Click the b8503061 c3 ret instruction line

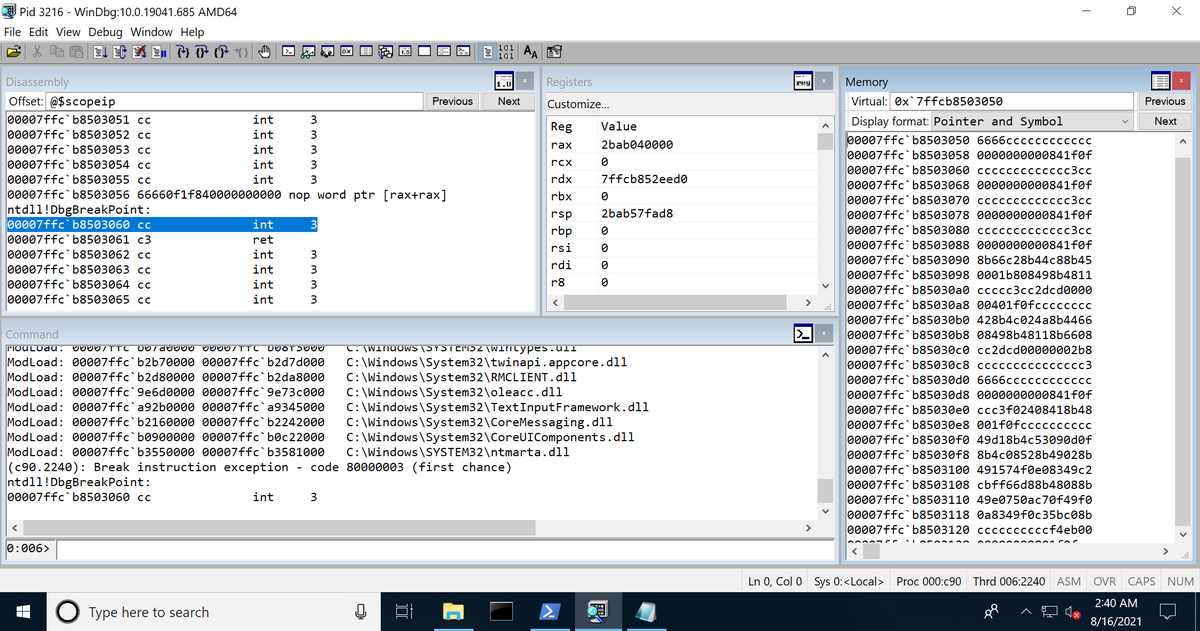(140, 240)
